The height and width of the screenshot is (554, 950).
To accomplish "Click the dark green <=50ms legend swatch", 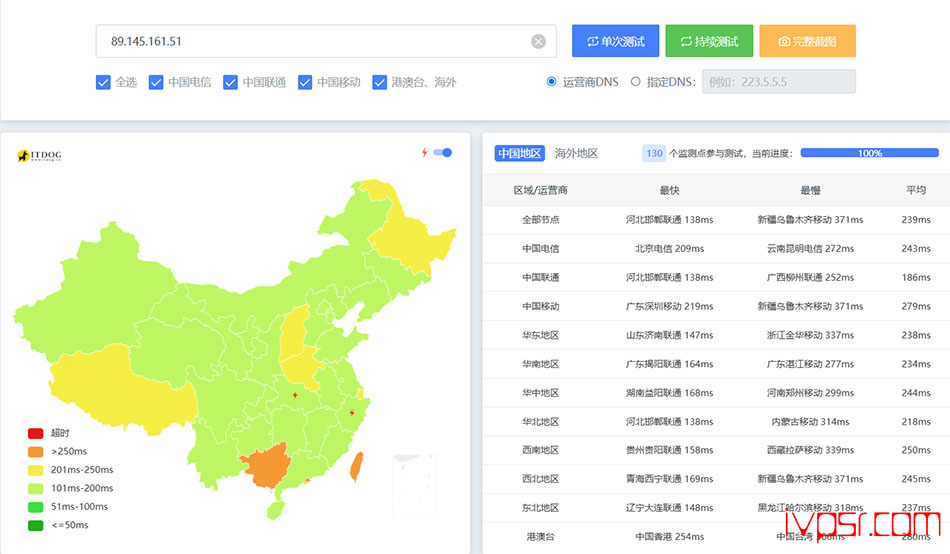I will [x=36, y=525].
